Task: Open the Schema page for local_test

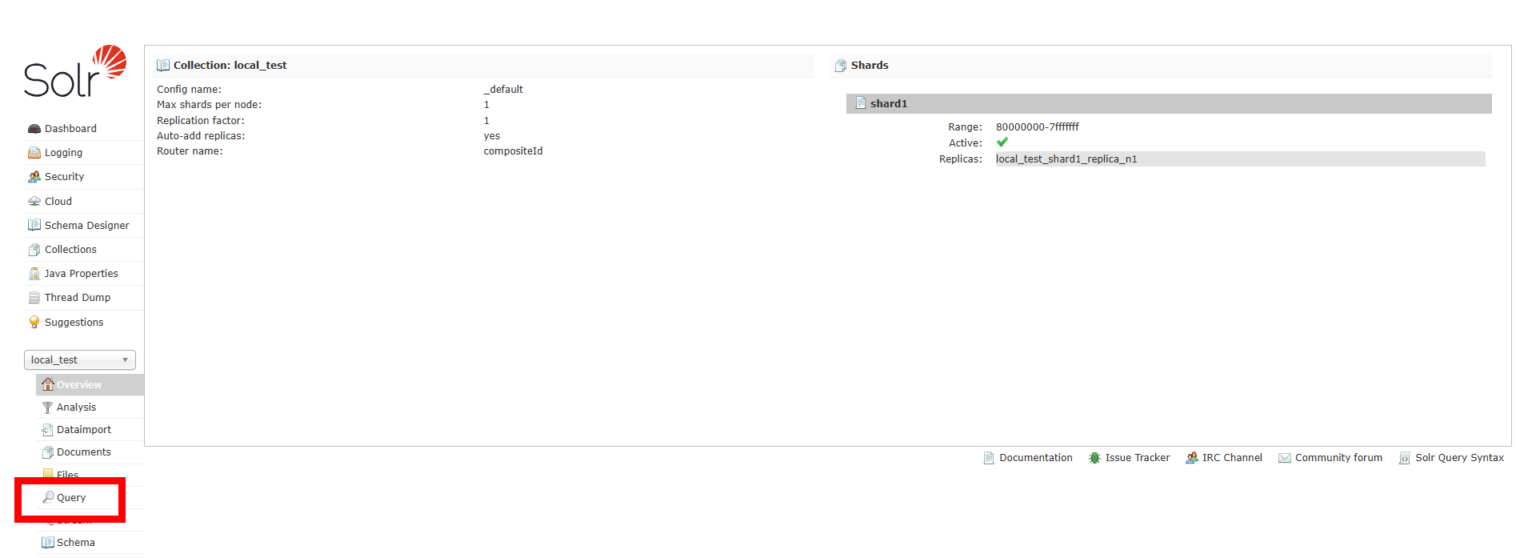Action: [75, 542]
